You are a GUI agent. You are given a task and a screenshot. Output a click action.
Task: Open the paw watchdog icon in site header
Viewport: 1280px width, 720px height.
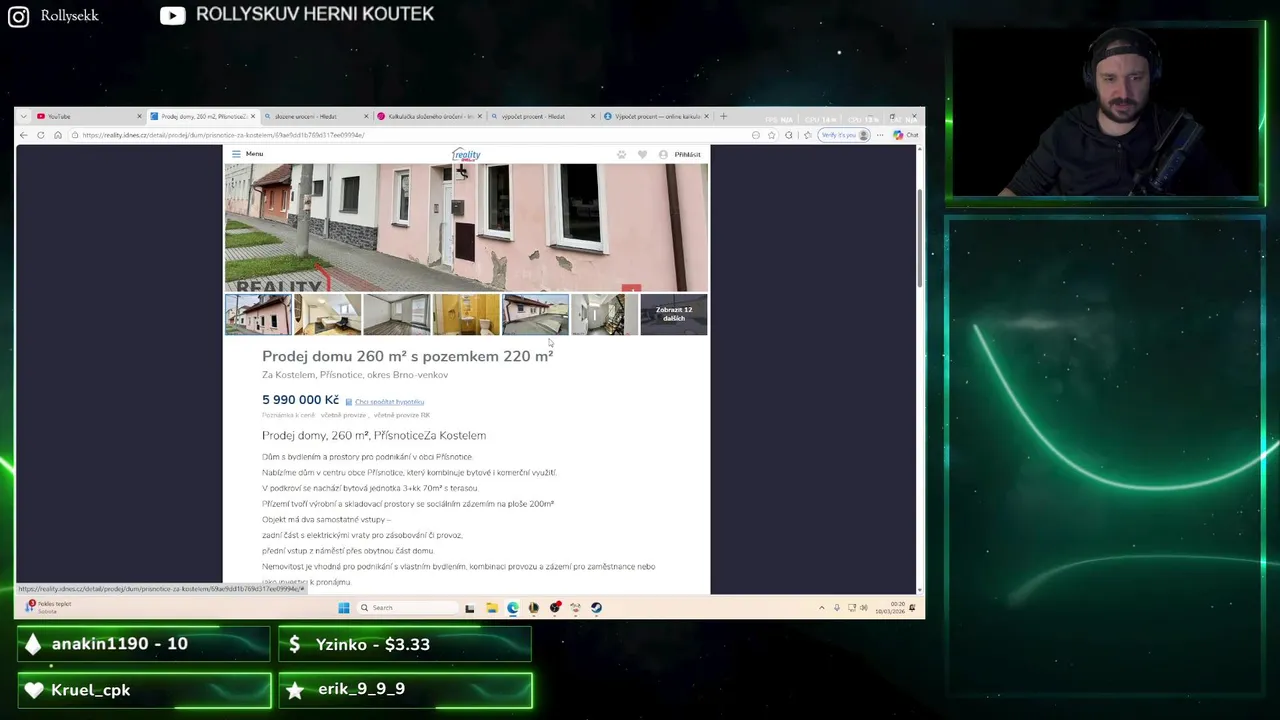click(x=621, y=154)
